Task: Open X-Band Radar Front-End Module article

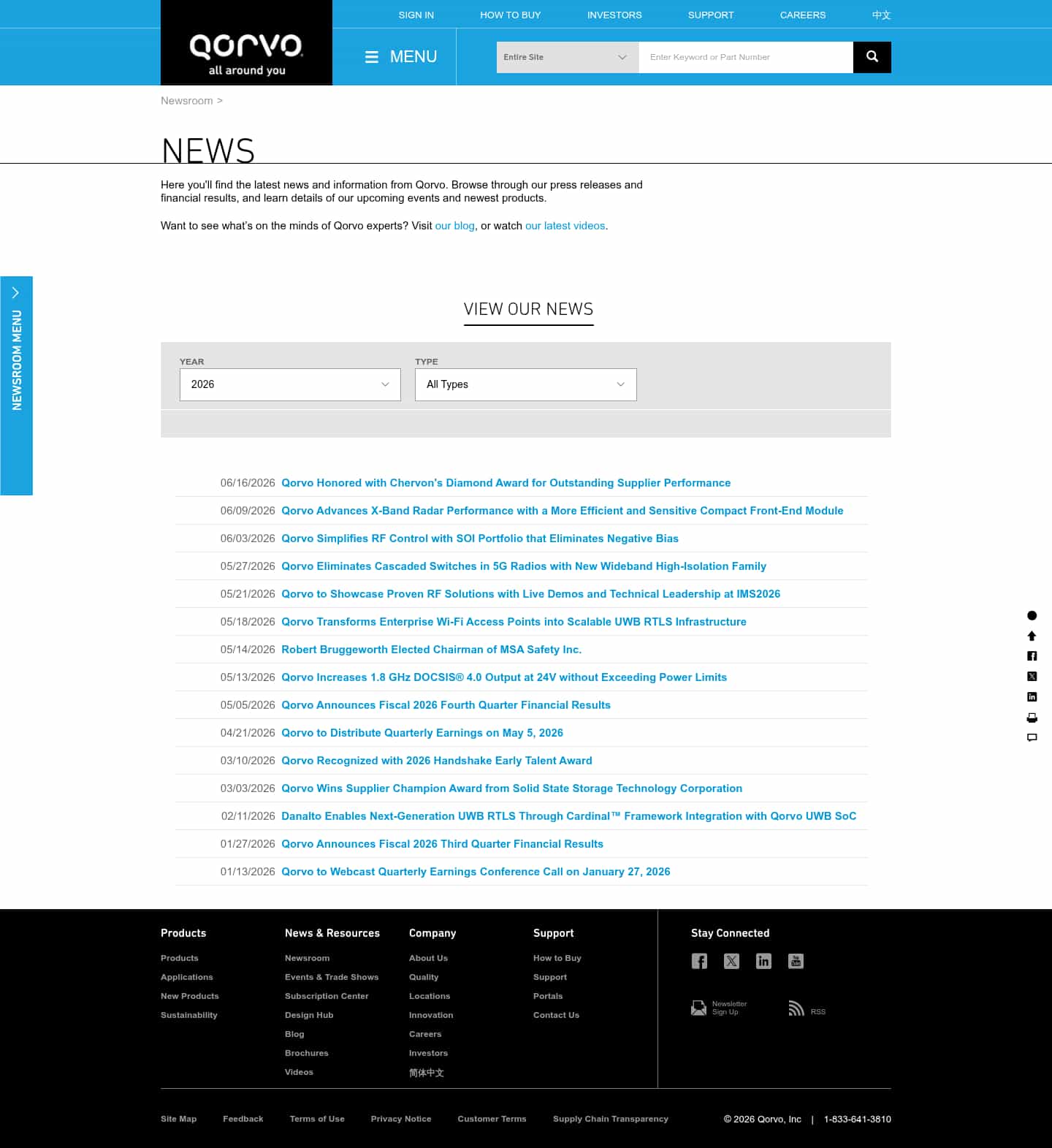Action: (x=562, y=511)
